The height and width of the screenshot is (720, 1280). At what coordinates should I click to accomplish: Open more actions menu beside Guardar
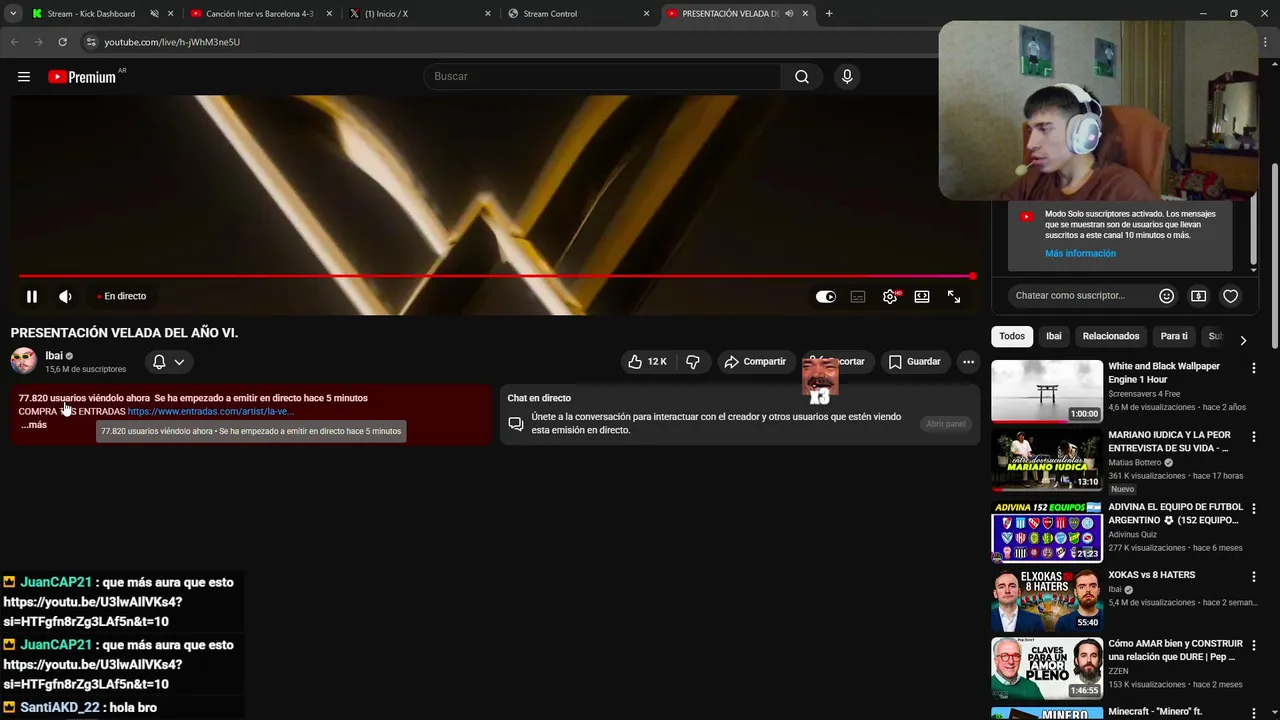968,361
